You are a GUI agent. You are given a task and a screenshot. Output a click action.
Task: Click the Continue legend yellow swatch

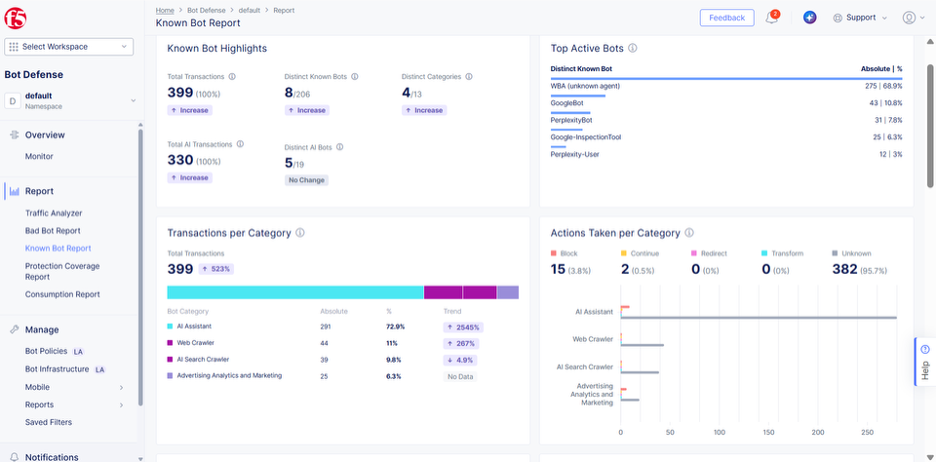click(x=624, y=253)
